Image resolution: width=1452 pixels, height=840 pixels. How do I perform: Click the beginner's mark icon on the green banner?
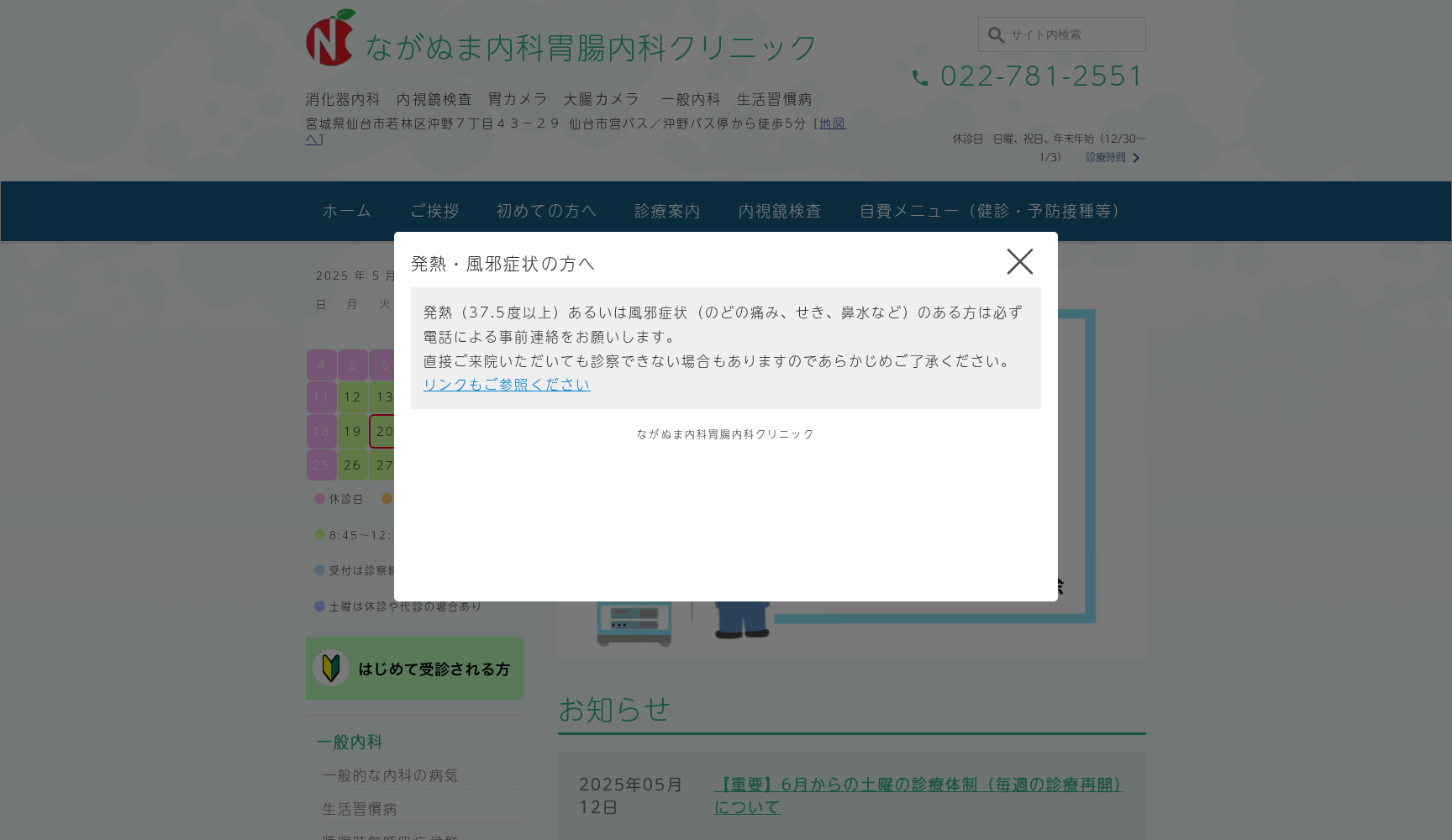331,668
